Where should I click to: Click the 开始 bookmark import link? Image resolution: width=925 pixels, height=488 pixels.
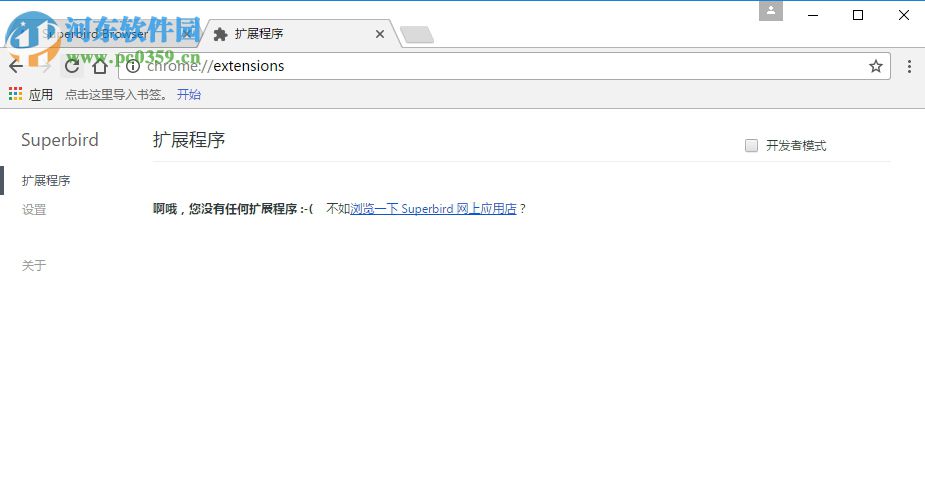(189, 94)
